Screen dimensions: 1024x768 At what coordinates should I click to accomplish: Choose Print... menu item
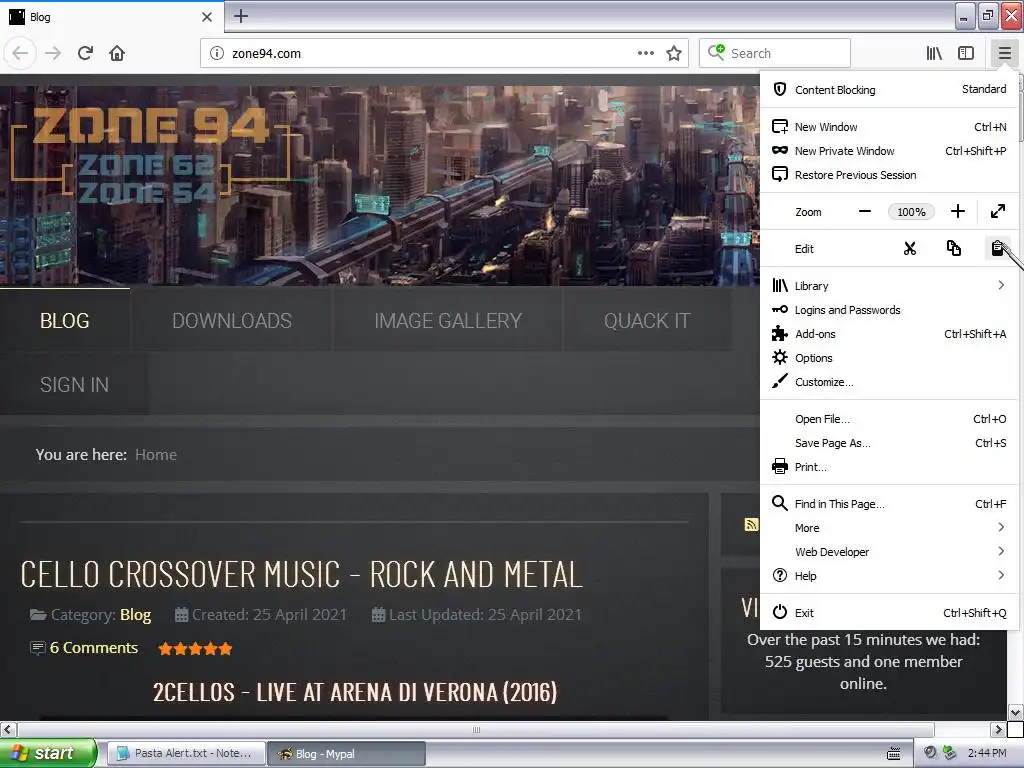tap(889, 467)
